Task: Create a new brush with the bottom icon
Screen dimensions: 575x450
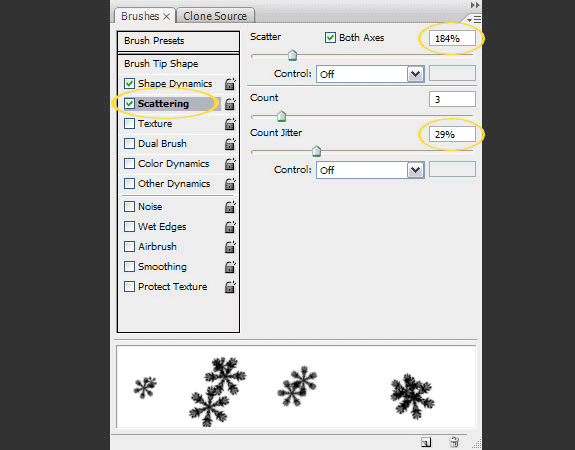Action: coord(426,442)
